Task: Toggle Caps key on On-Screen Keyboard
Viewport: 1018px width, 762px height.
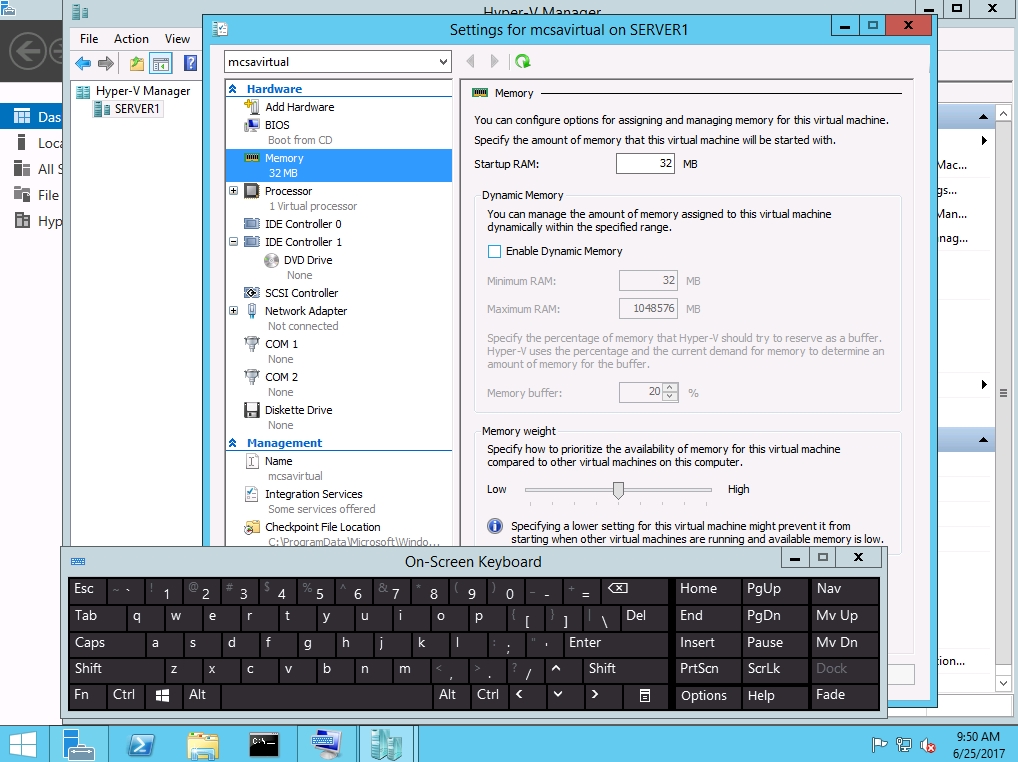Action: [x=107, y=643]
